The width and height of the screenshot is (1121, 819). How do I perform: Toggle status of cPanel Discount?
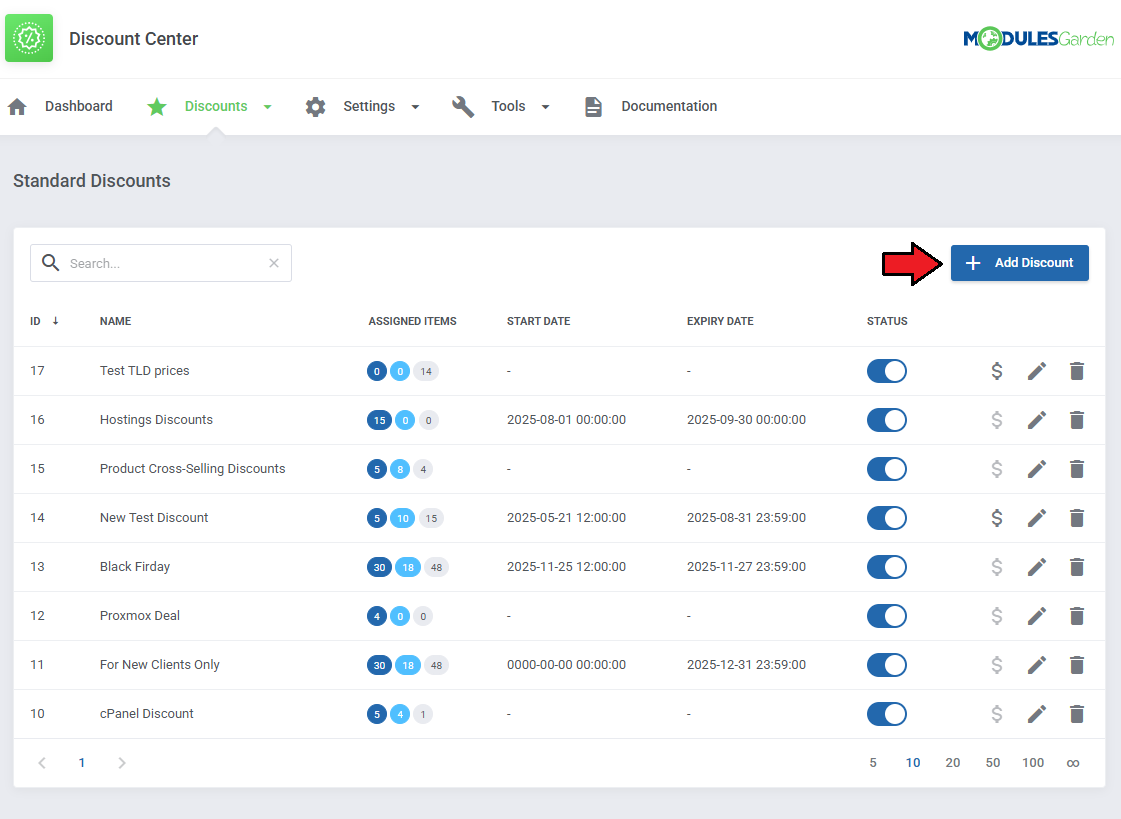[887, 713]
